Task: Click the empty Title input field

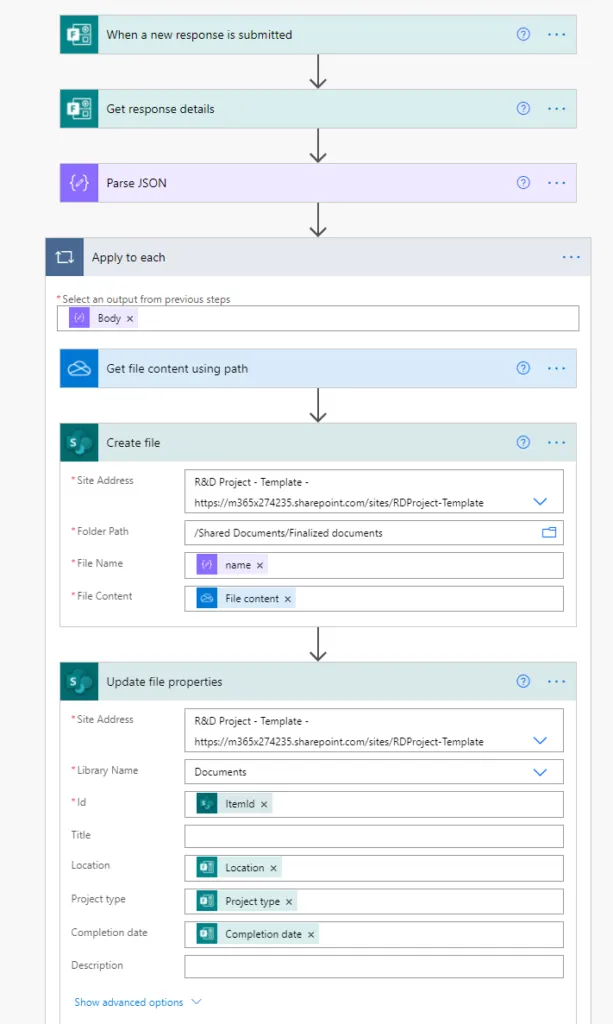Action: click(373, 836)
